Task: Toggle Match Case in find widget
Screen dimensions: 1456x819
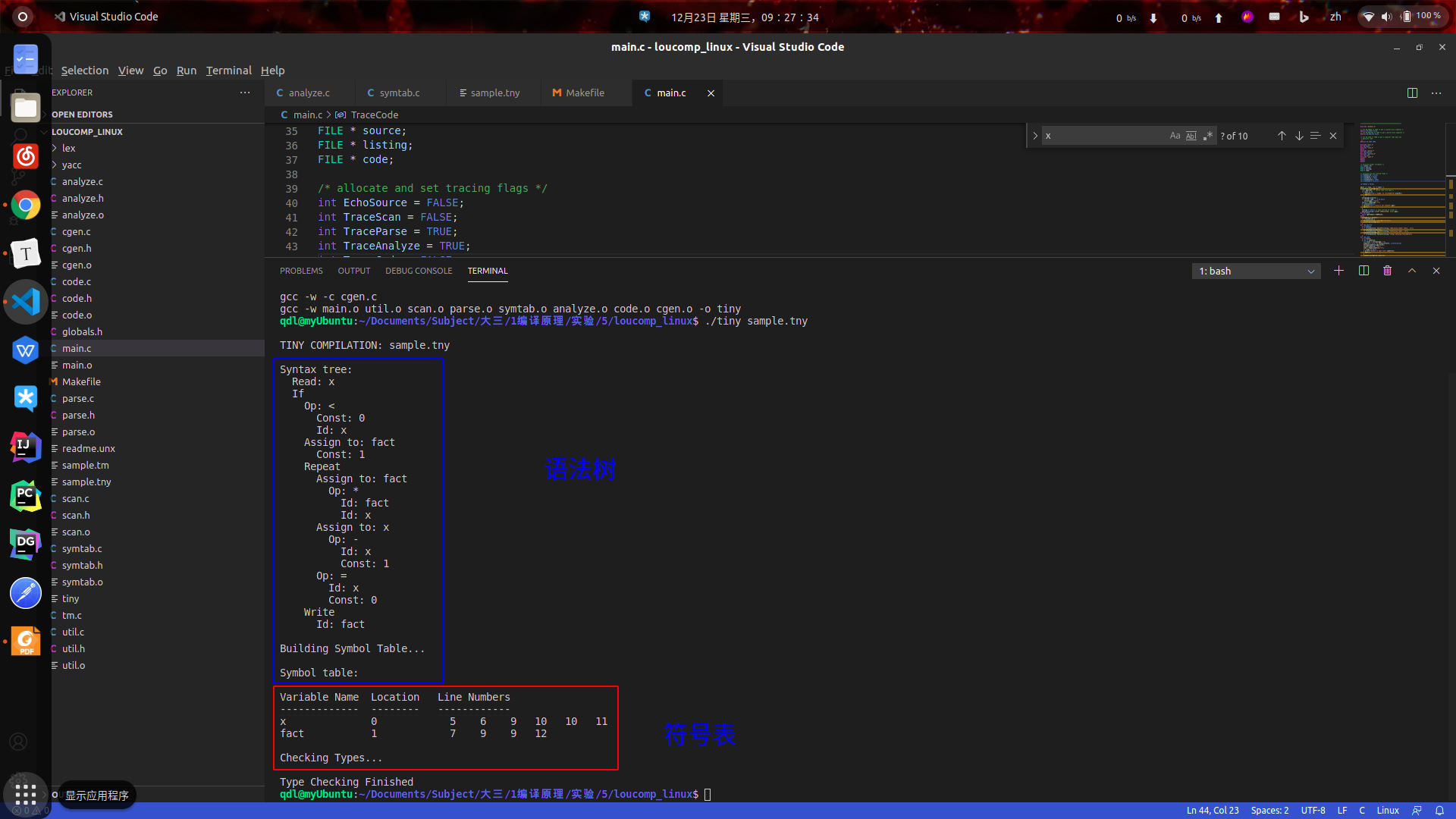Action: click(x=1175, y=136)
